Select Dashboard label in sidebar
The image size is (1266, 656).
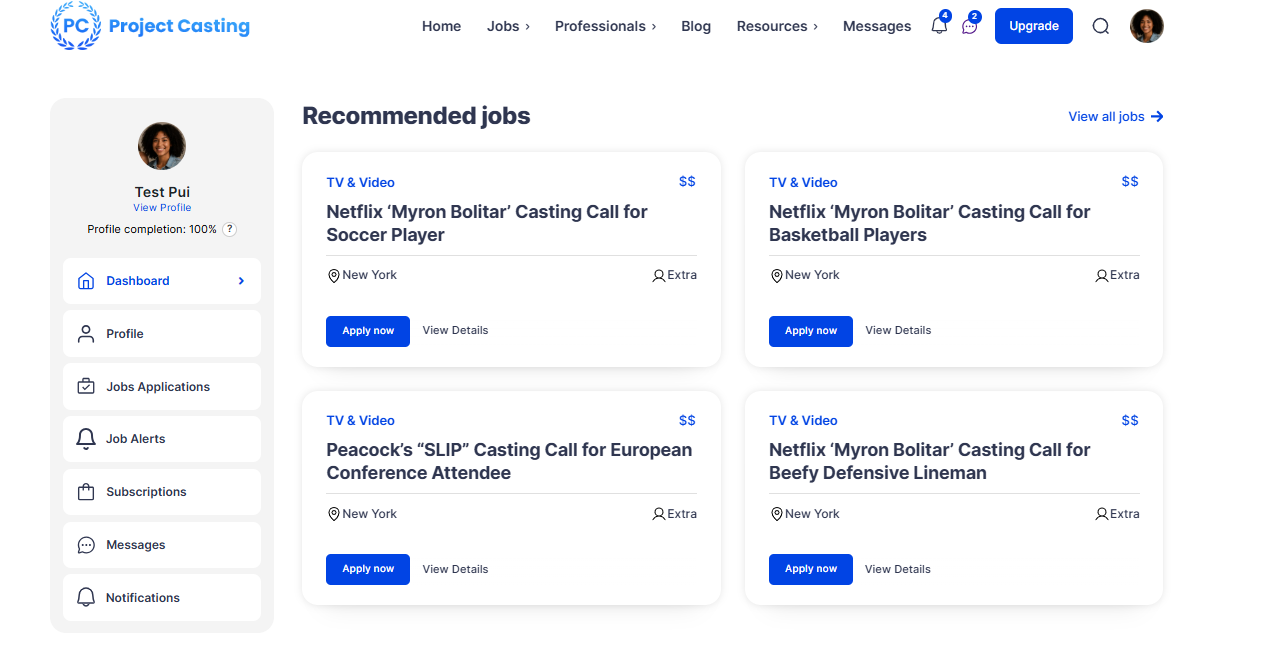[x=138, y=281]
